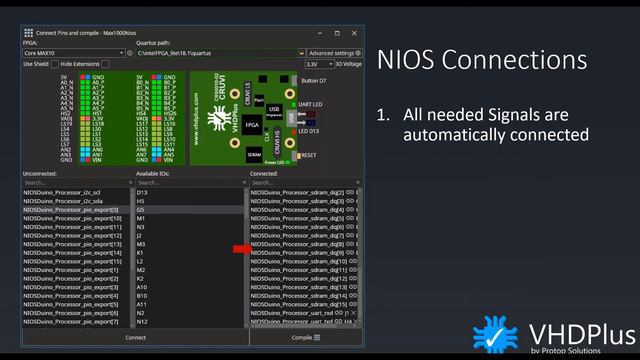Remove the uart_rxd connection with X
Image resolution: width=640 pixels, height=360 pixels.
tap(353, 313)
